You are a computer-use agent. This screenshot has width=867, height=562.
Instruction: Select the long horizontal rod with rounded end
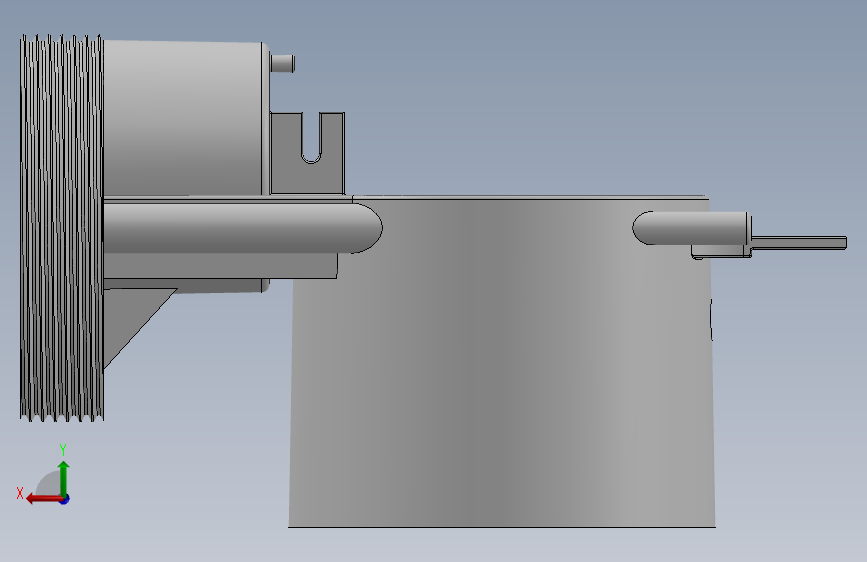242,228
